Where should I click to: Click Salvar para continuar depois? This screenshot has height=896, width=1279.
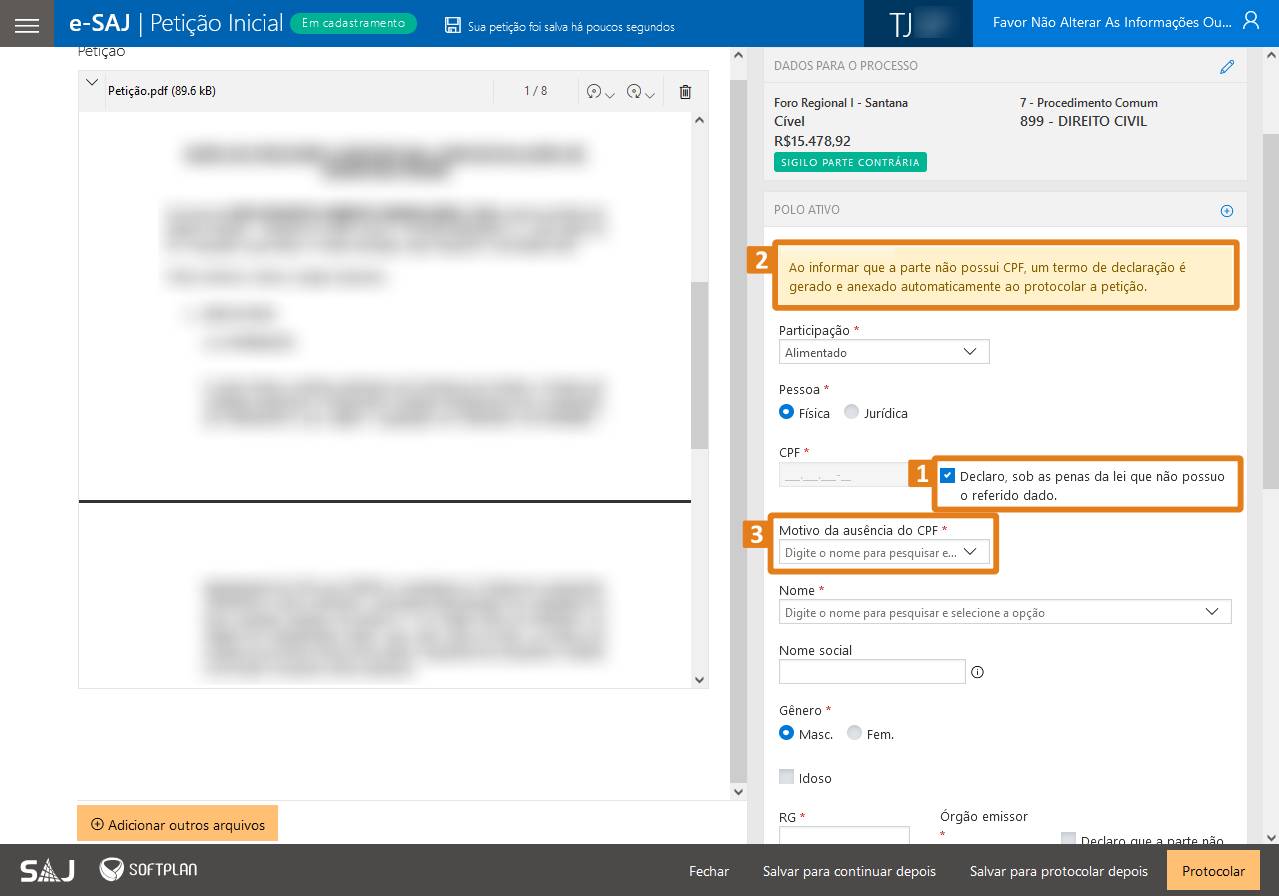(x=849, y=871)
